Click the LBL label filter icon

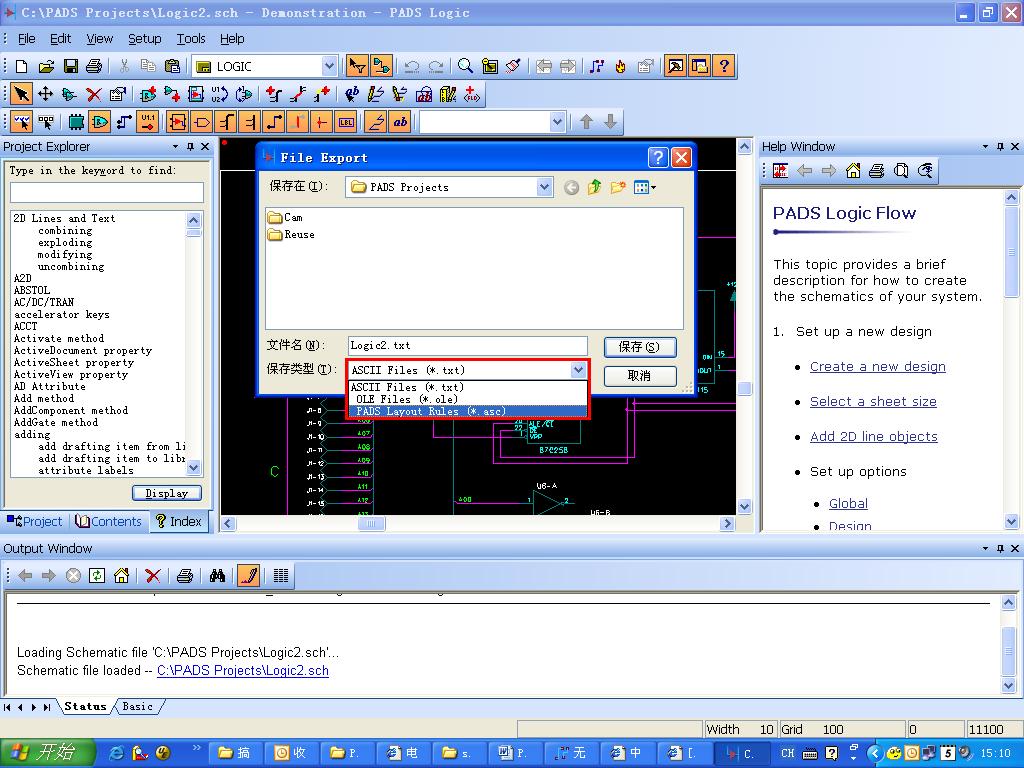346,122
